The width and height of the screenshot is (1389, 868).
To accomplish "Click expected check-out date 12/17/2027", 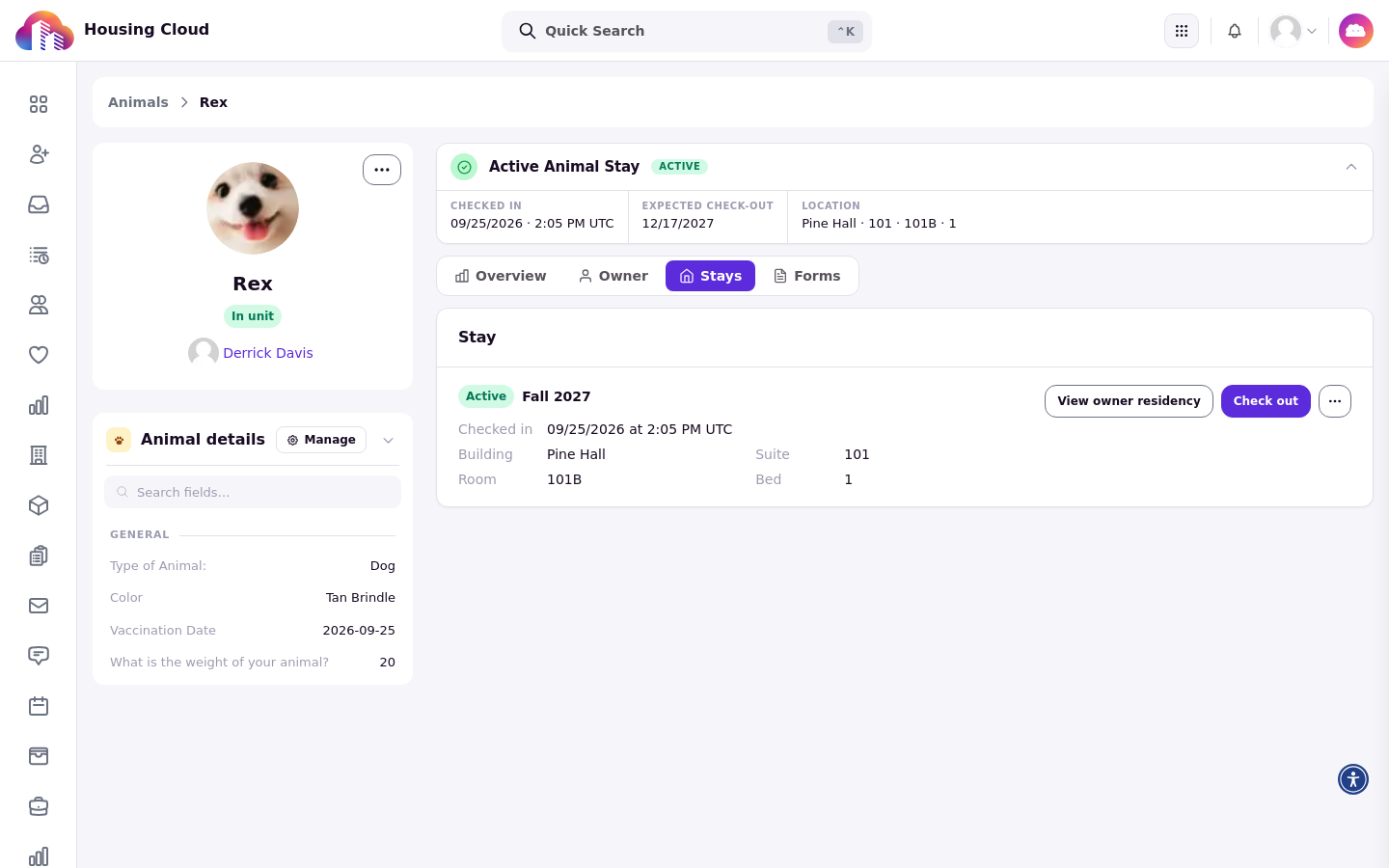I will (678, 224).
